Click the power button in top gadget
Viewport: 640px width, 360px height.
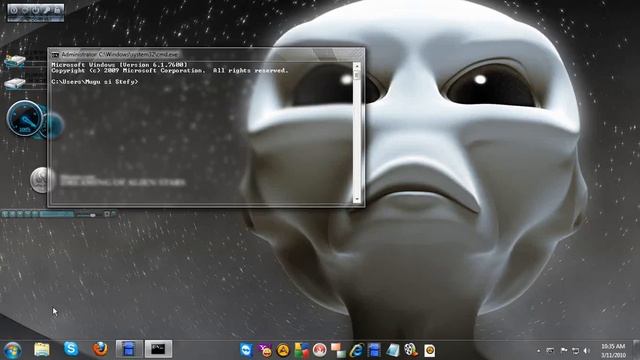[x=36, y=9]
